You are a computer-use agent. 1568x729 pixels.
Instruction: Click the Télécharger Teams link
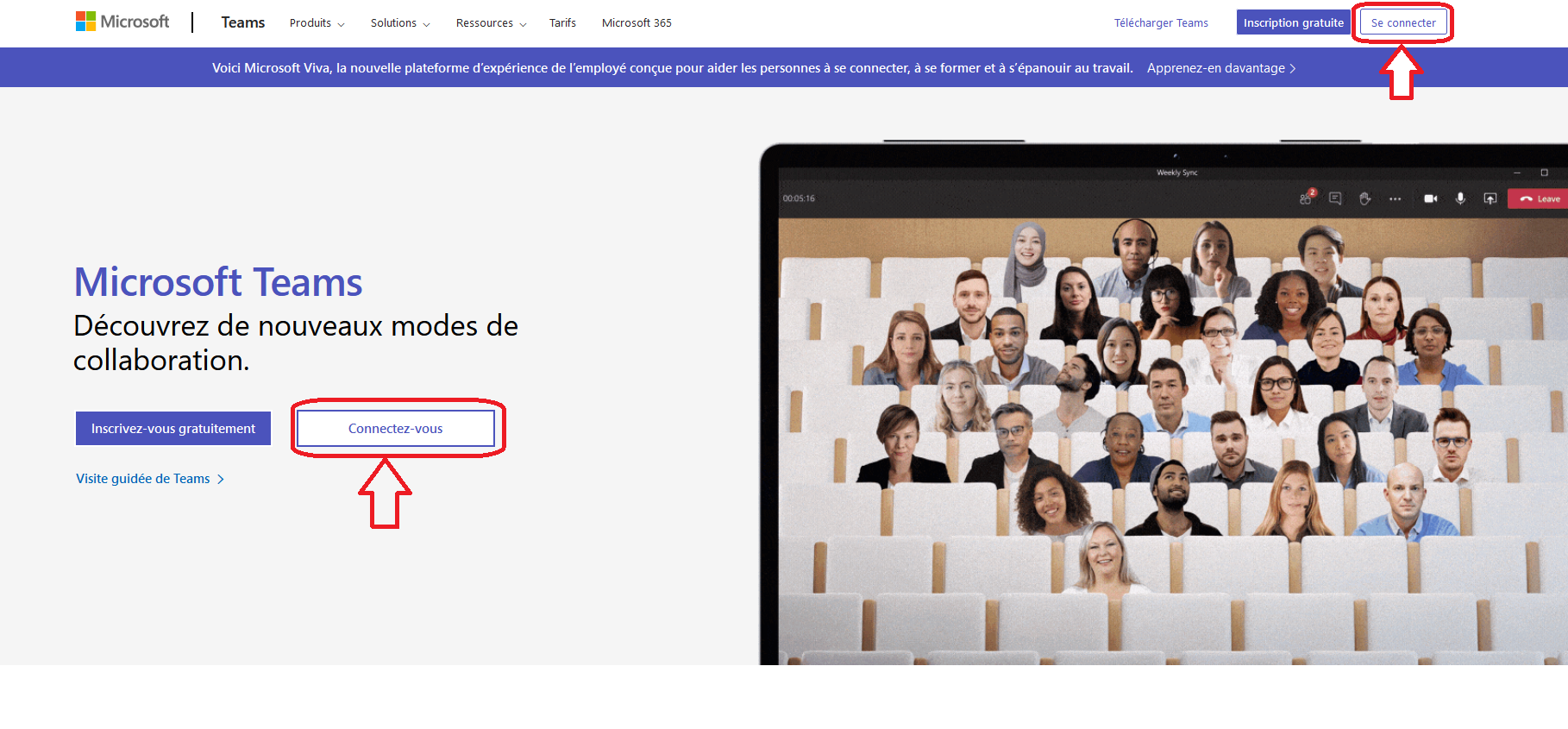(1161, 23)
